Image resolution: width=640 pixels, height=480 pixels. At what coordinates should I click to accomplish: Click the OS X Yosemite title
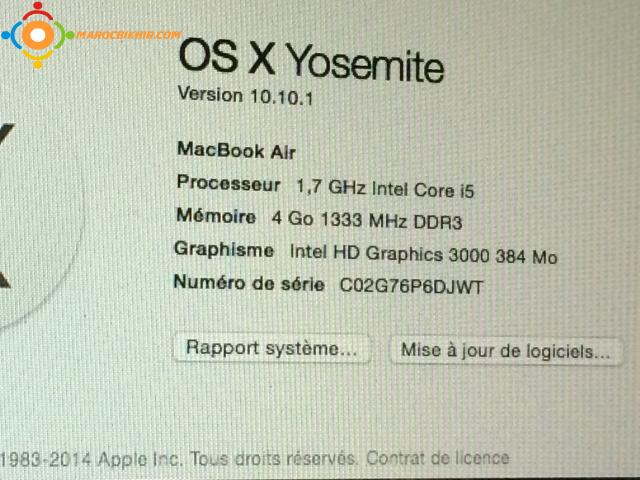click(311, 60)
